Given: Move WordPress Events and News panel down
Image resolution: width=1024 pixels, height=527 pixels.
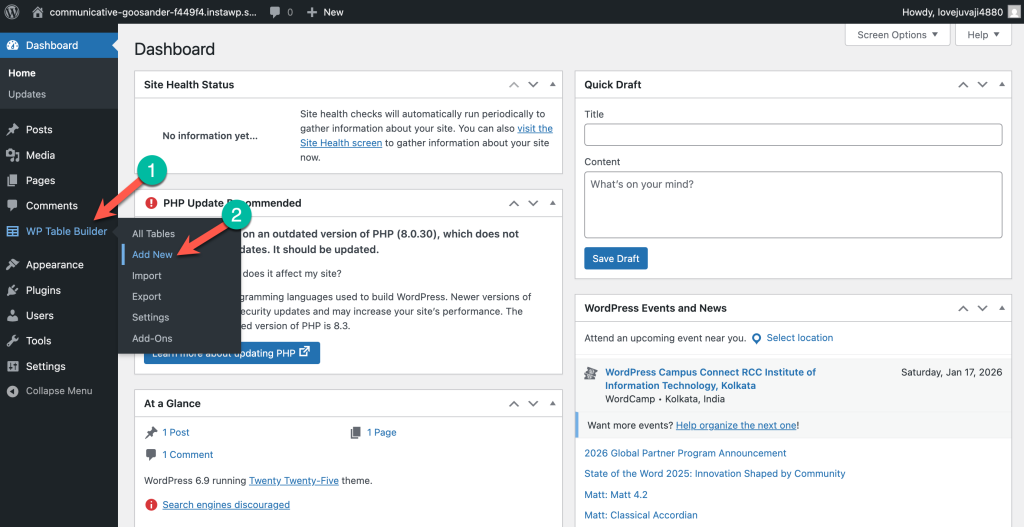Looking at the screenshot, I should click(983, 309).
